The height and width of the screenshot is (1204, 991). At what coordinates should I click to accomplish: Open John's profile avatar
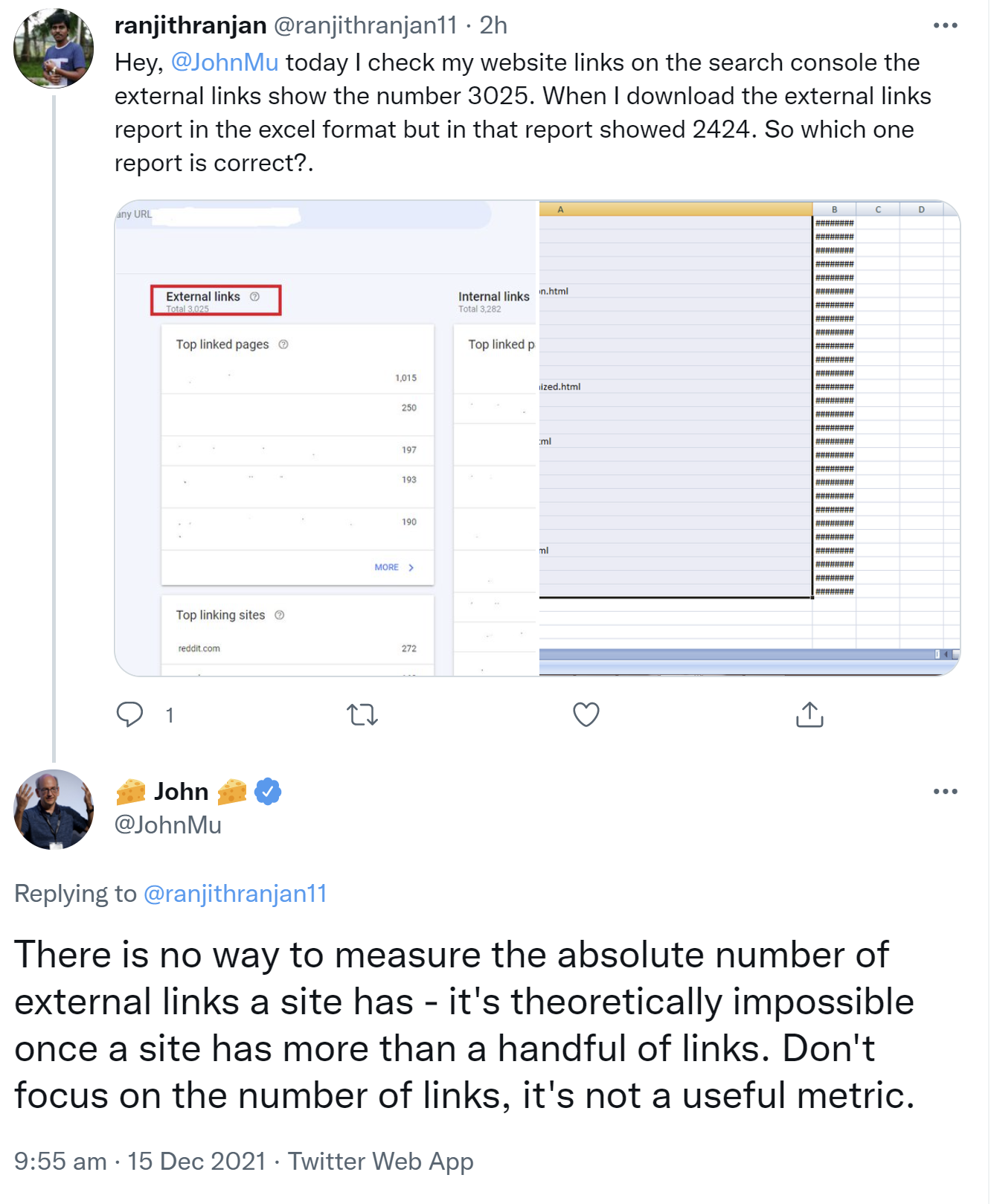(54, 810)
